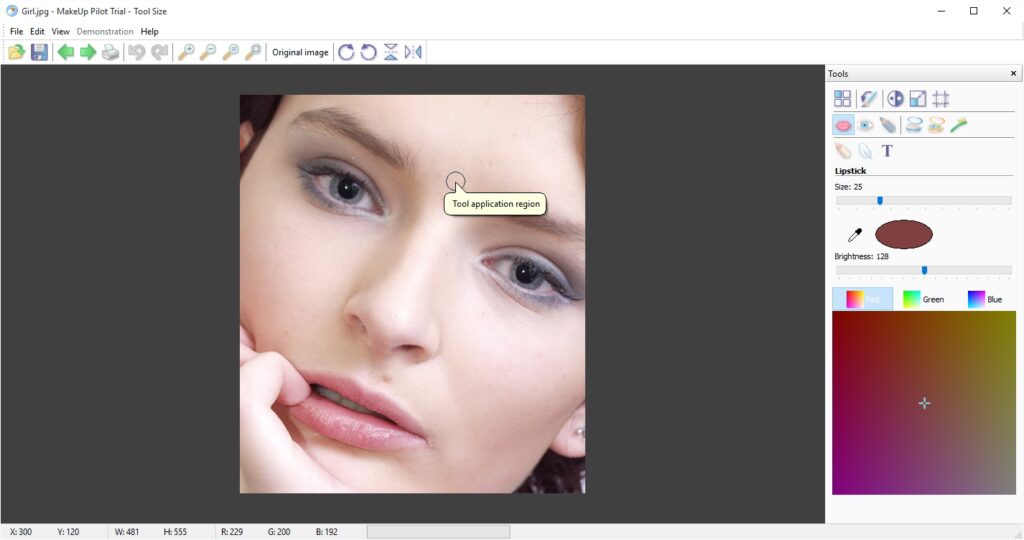The image size is (1024, 540).
Task: Click the eyedropper color picker
Action: click(x=855, y=235)
